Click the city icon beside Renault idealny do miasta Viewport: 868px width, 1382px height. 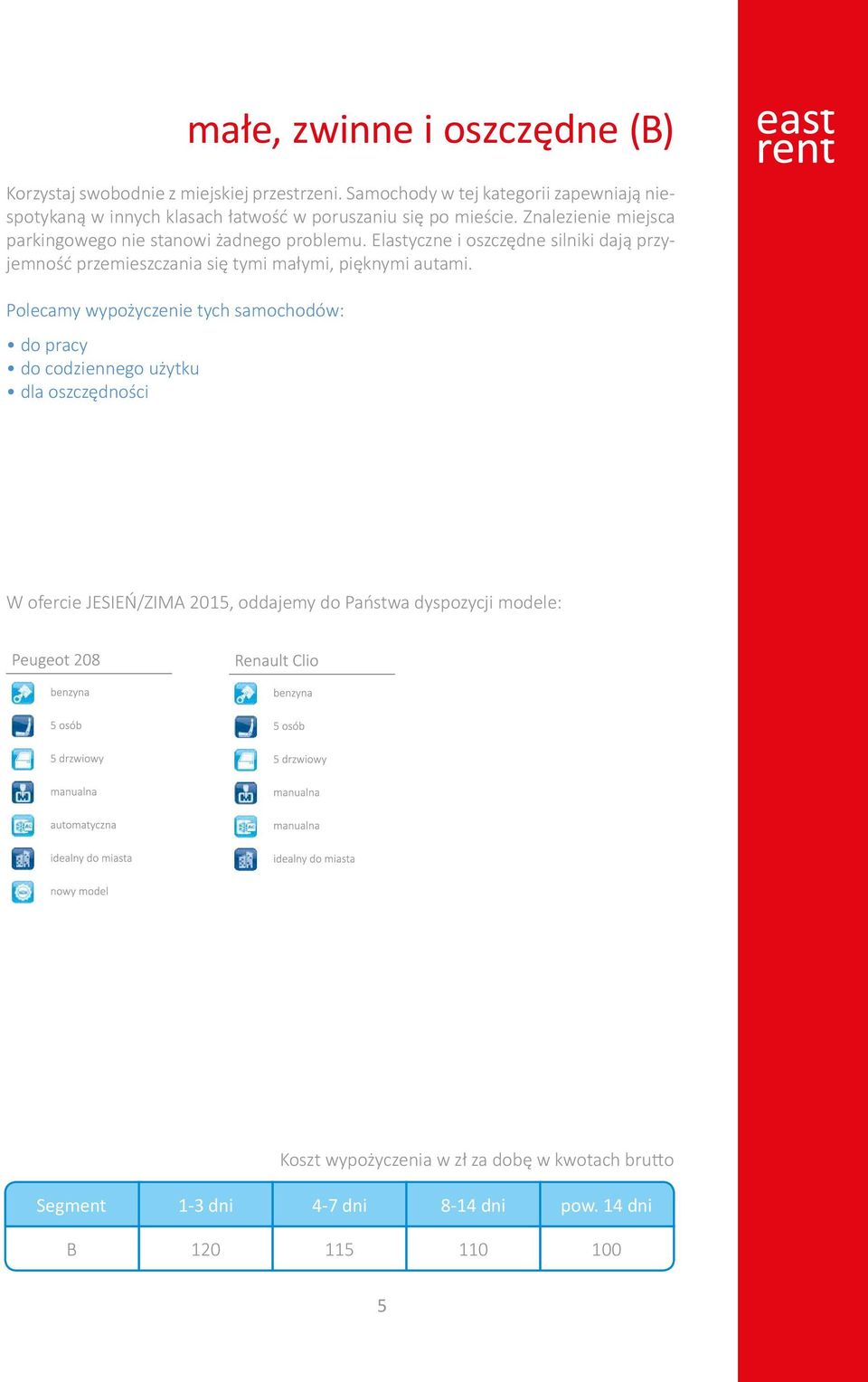pyautogui.click(x=246, y=859)
